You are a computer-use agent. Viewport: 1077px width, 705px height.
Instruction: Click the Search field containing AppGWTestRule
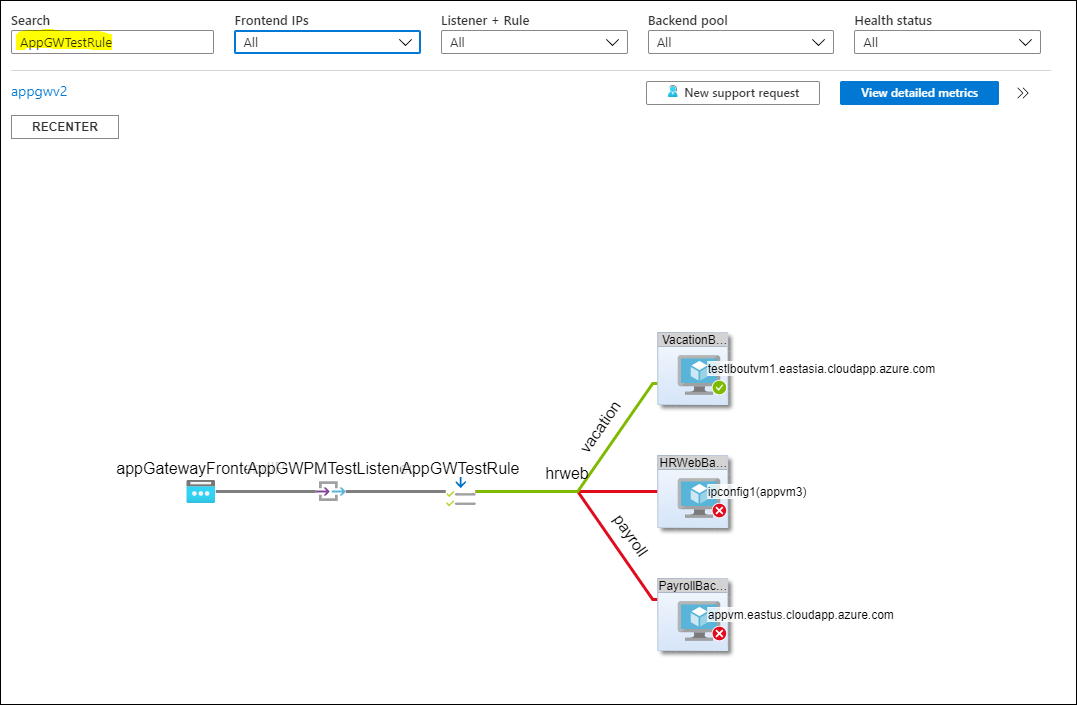coord(112,42)
